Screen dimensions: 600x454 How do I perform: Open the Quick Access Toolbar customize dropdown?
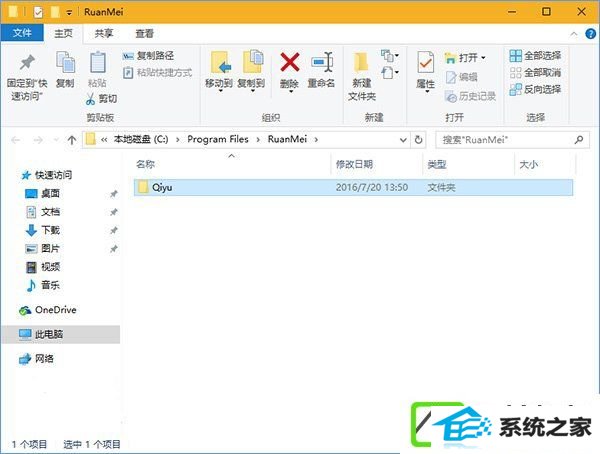coord(69,13)
